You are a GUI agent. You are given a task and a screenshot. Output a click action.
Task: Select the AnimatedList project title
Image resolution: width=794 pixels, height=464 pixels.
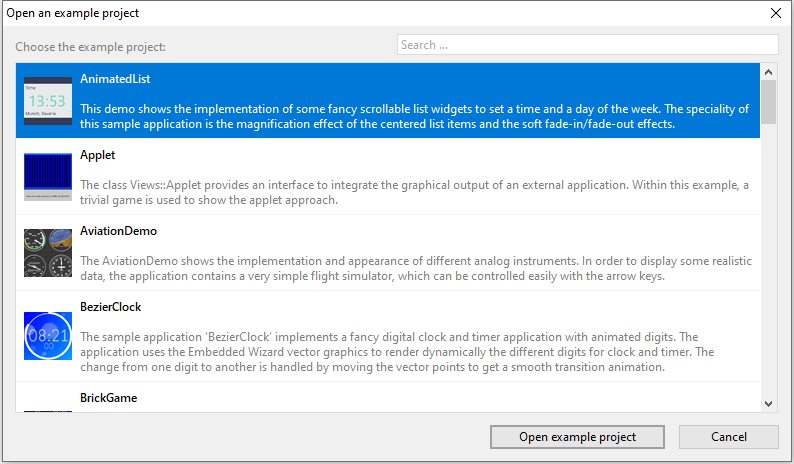[x=115, y=79]
